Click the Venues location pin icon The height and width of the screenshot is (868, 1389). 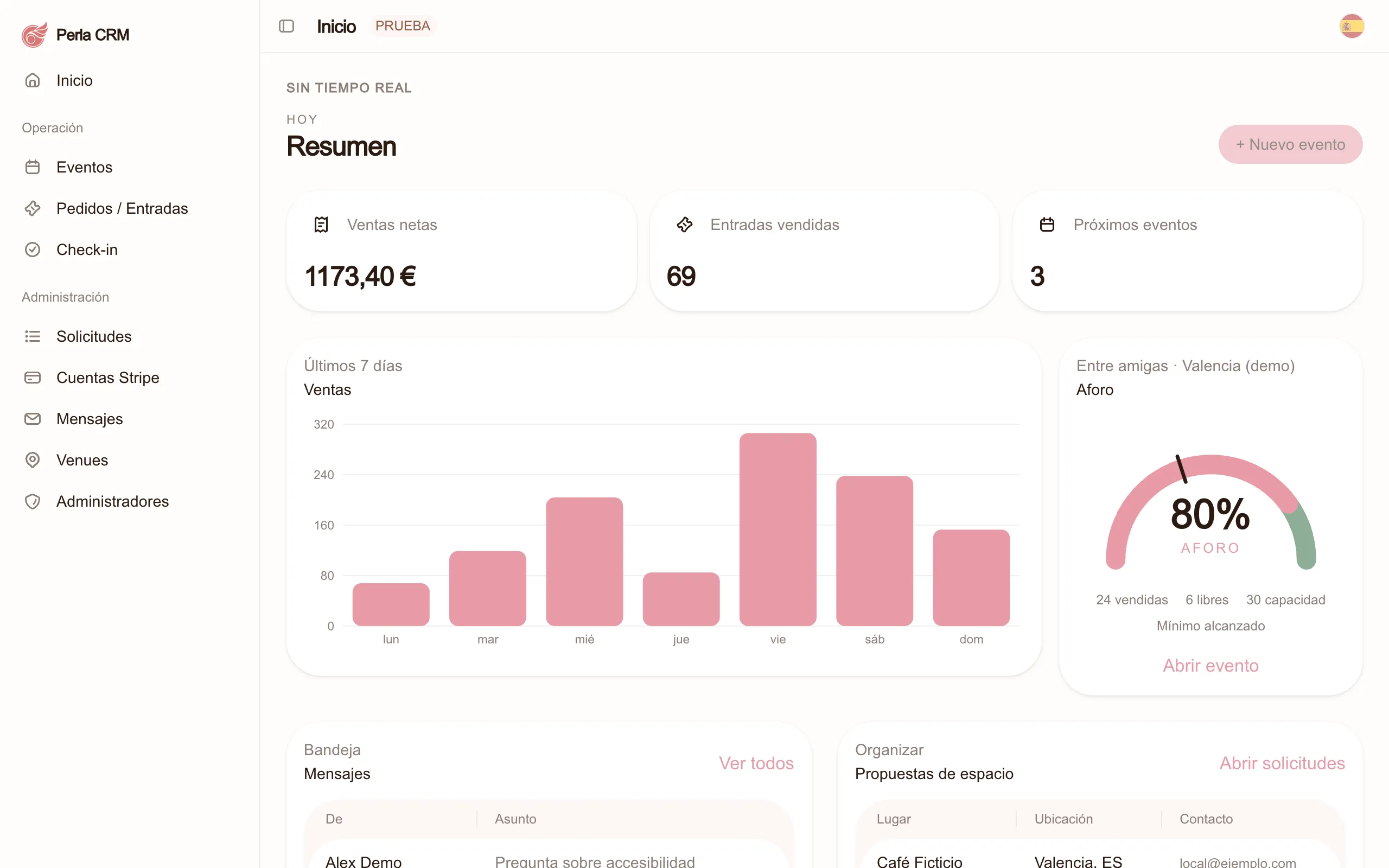tap(33, 461)
